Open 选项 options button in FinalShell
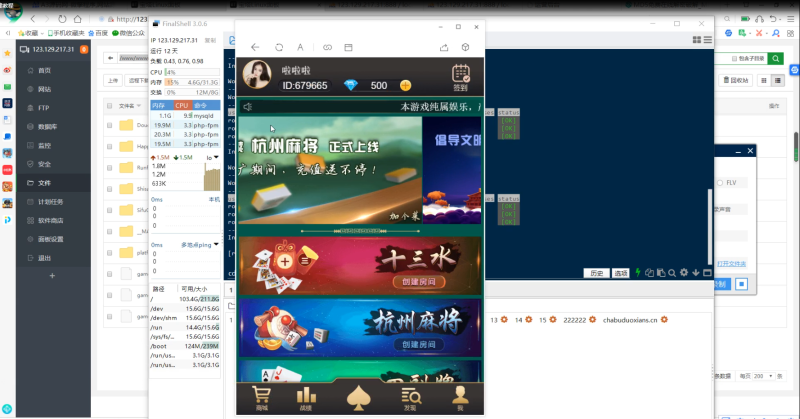Image resolution: width=800 pixels, height=419 pixels. 620,274
